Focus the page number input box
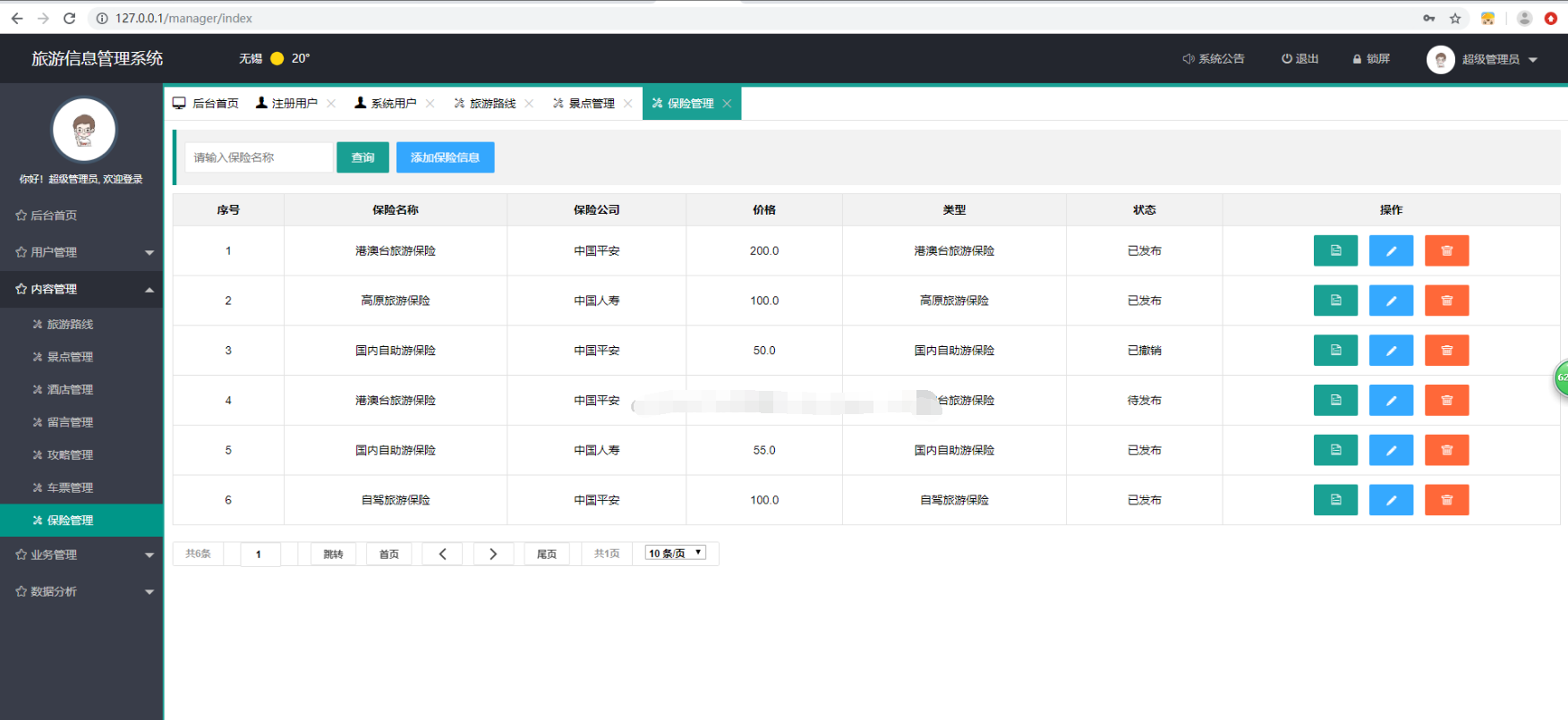1568x720 pixels. [x=260, y=555]
